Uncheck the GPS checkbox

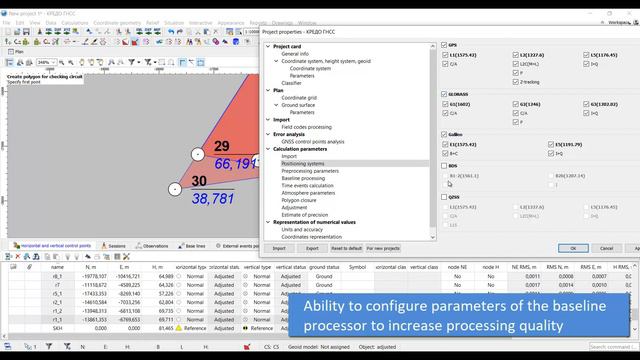[444, 45]
